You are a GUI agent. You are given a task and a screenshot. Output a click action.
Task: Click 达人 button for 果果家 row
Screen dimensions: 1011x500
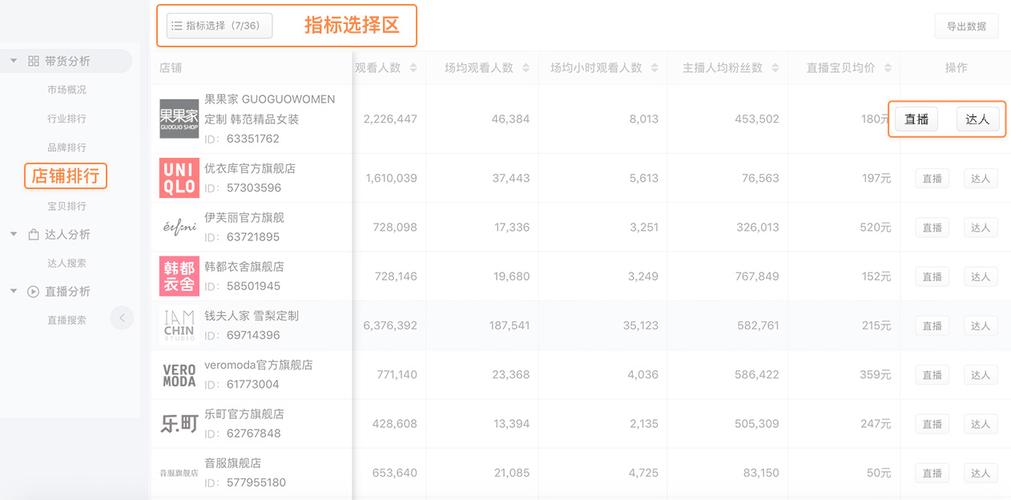[977, 119]
